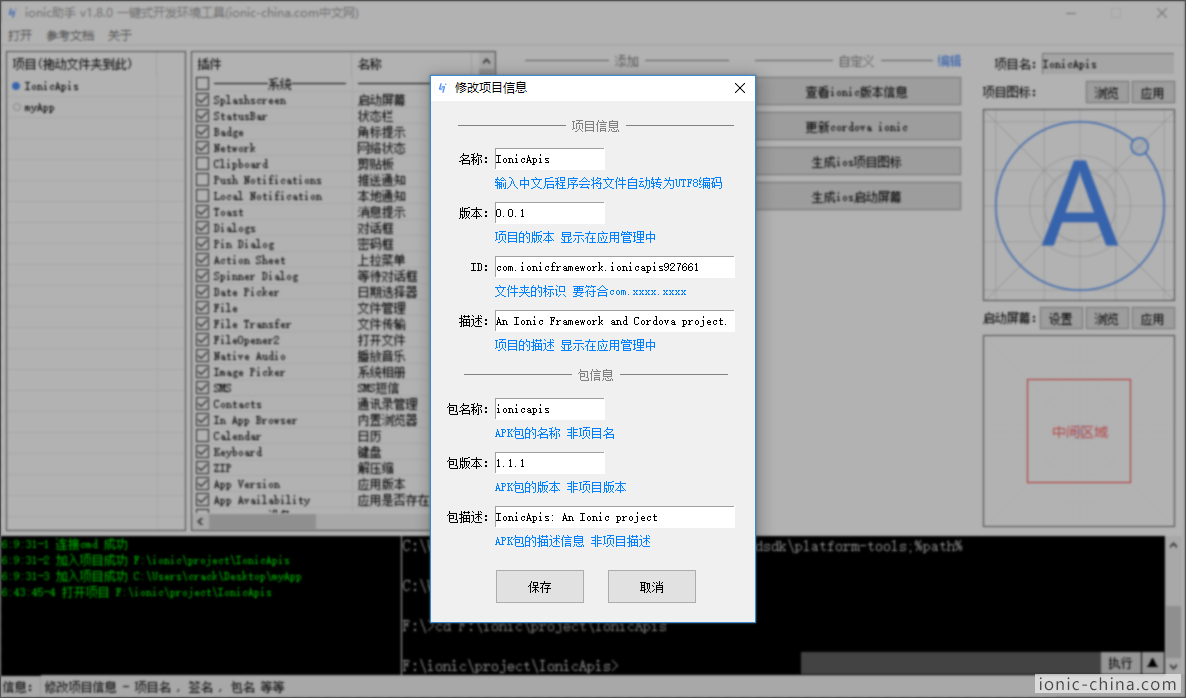1186x698 pixels.
Task: Click the 描述 description input field
Action: [x=614, y=321]
